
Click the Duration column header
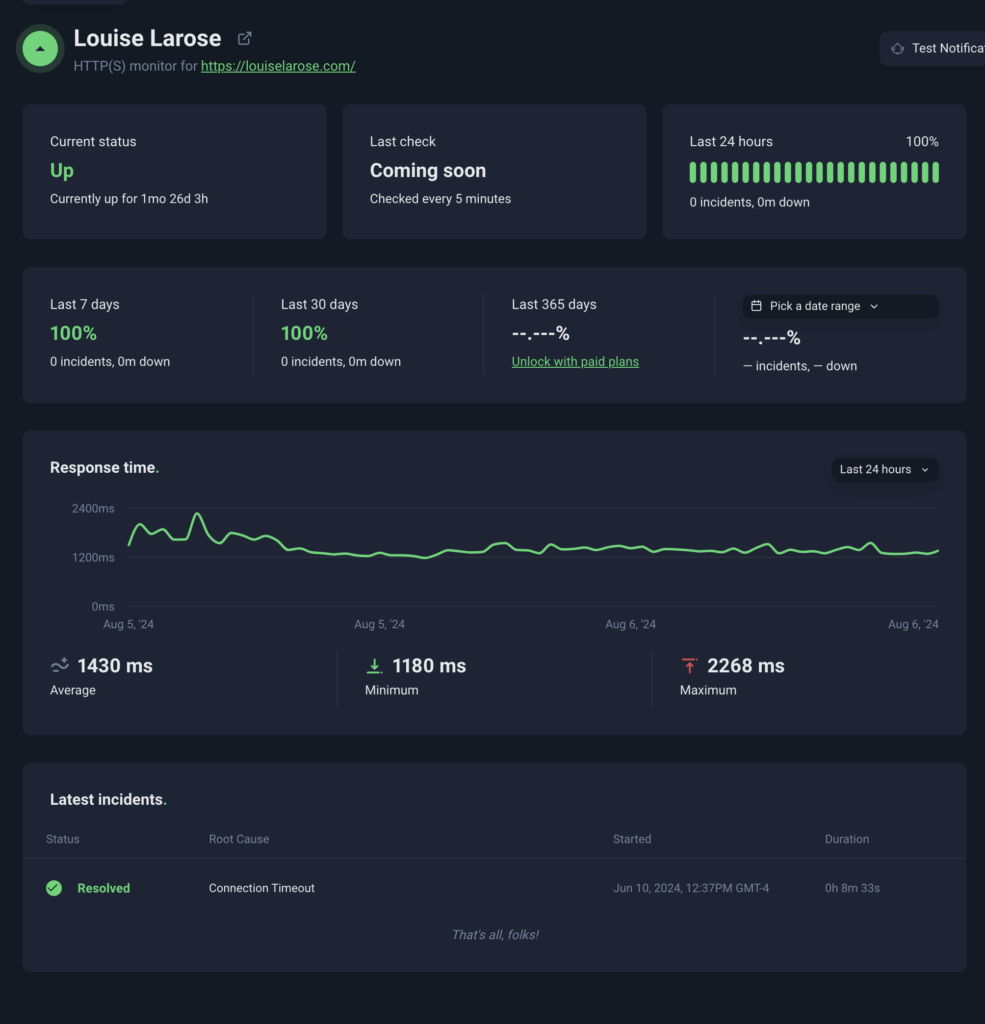coord(846,839)
